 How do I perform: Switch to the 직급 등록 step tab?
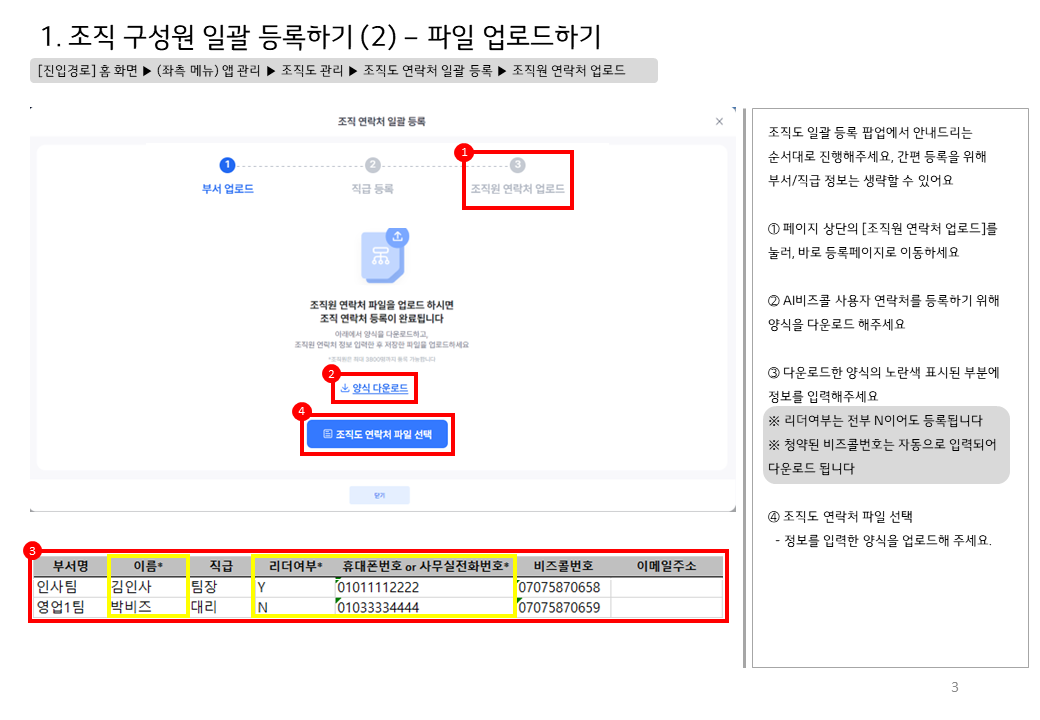(372, 189)
